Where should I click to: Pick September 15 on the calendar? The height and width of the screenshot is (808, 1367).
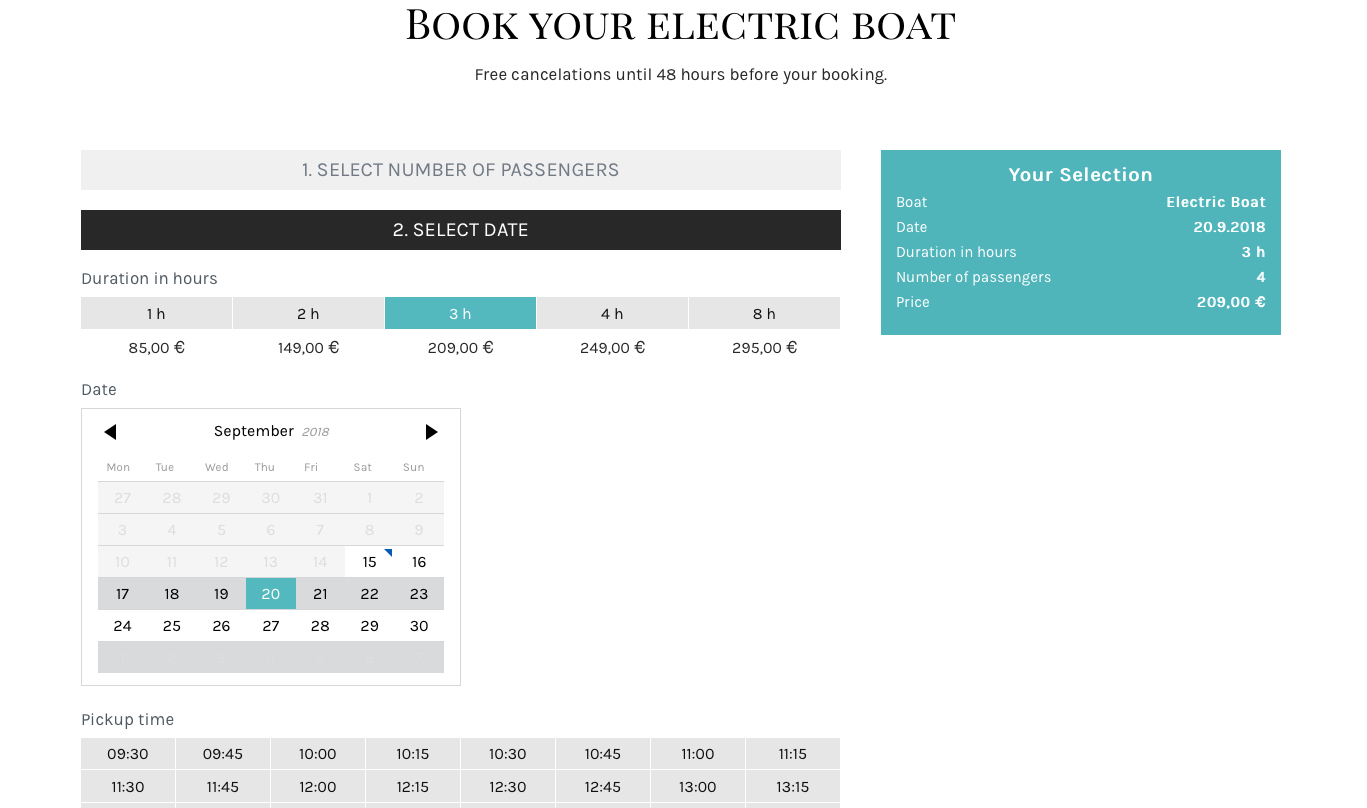[370, 562]
